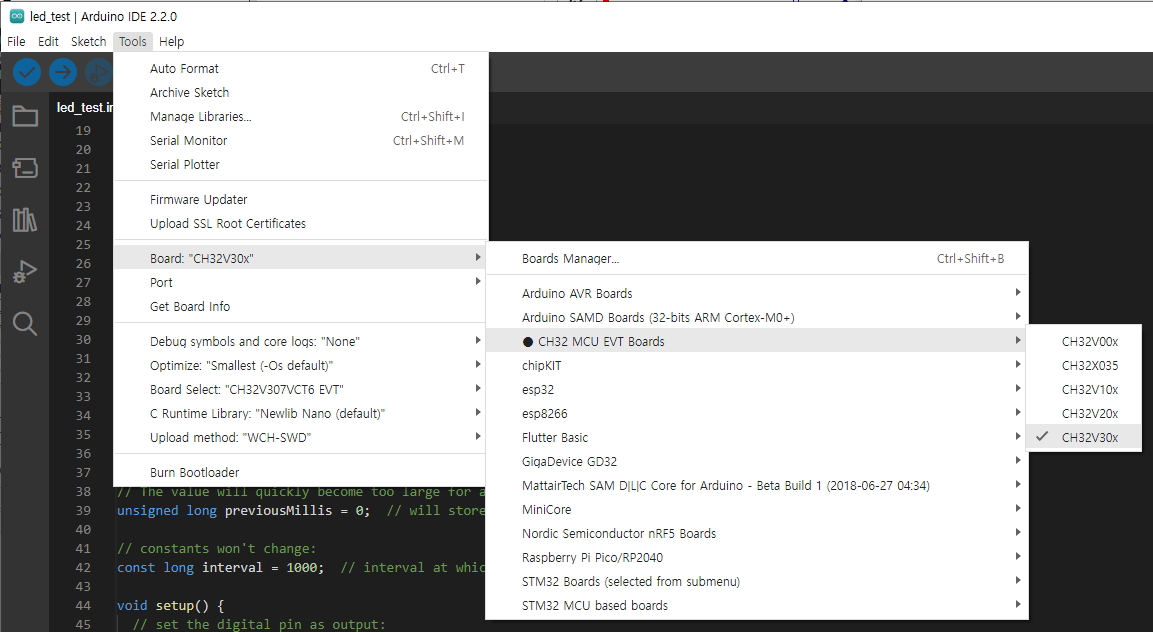Click the Arduino IDE logo in title bar
1153x632 pixels.
click(16, 16)
